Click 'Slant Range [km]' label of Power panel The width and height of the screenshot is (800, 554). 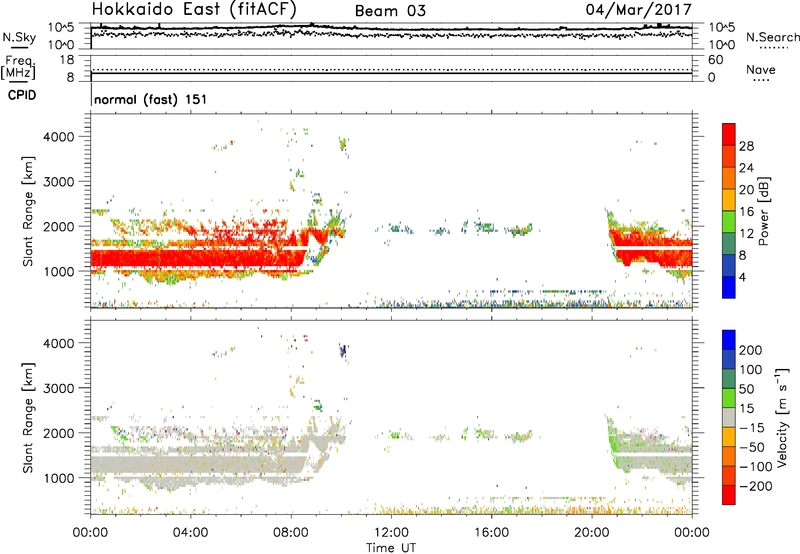click(28, 211)
